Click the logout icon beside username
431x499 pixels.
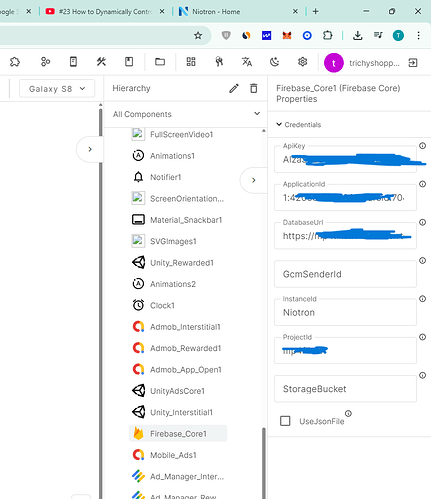pos(413,63)
